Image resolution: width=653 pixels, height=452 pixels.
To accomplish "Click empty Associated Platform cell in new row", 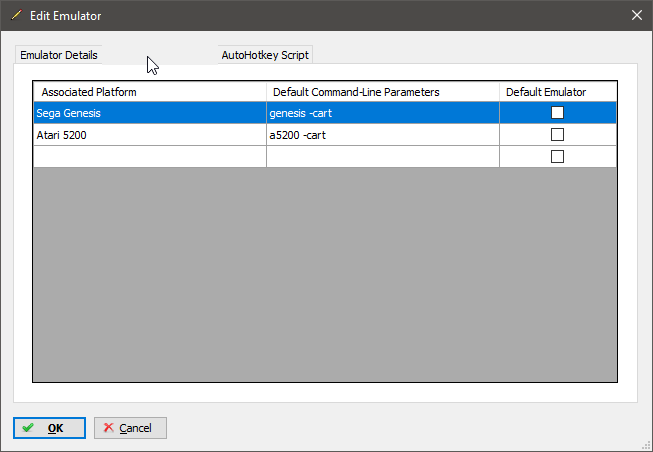I will point(150,157).
